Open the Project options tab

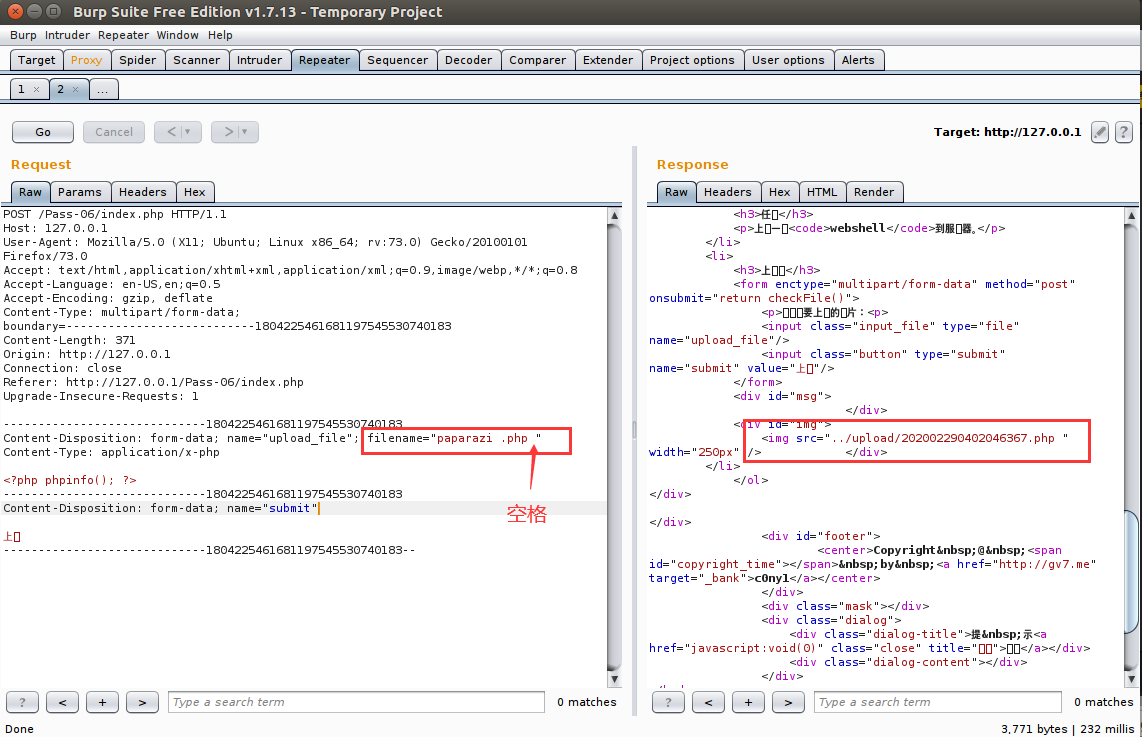[692, 60]
